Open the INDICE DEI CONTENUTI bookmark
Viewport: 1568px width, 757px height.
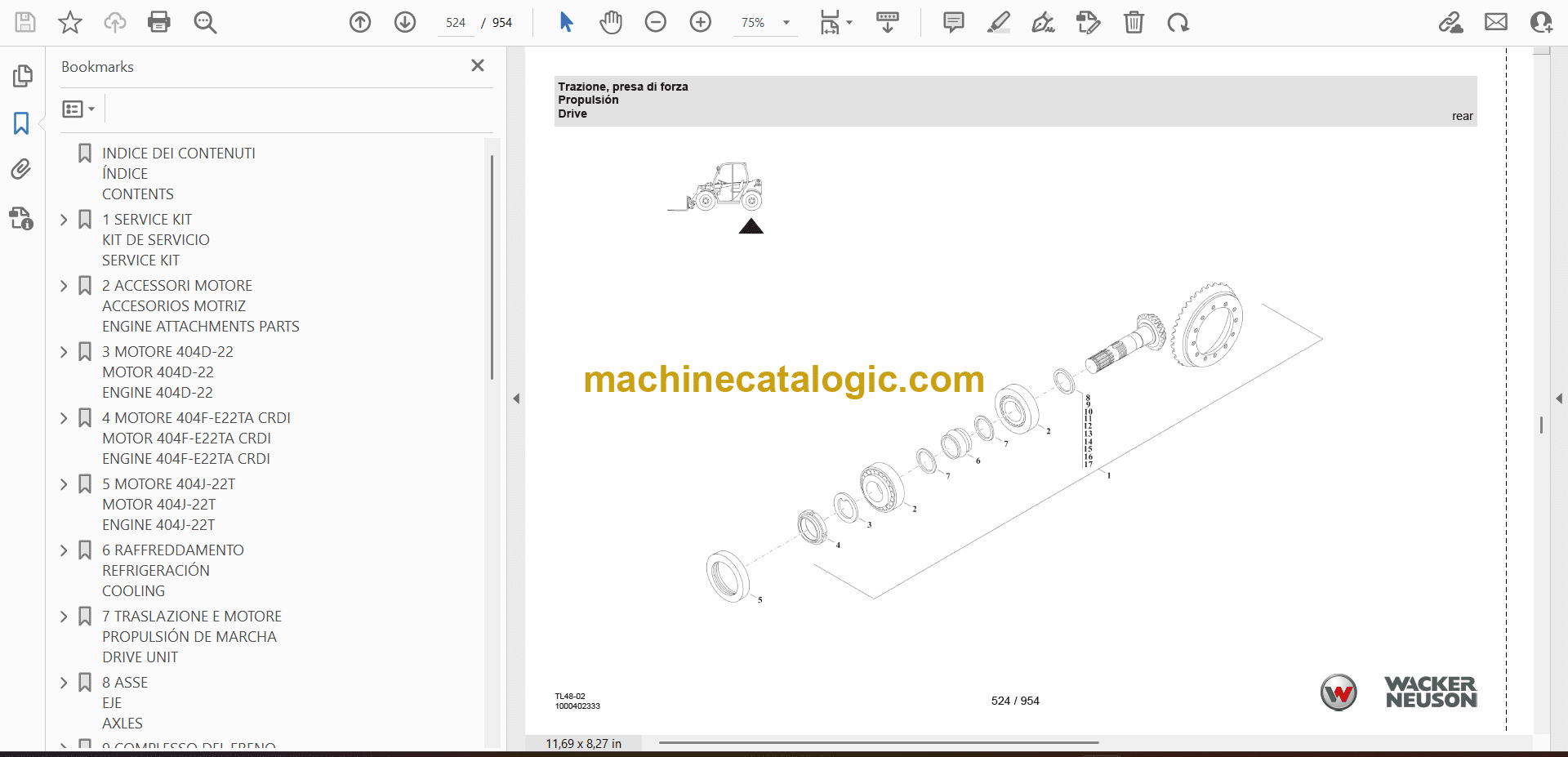[x=178, y=154]
